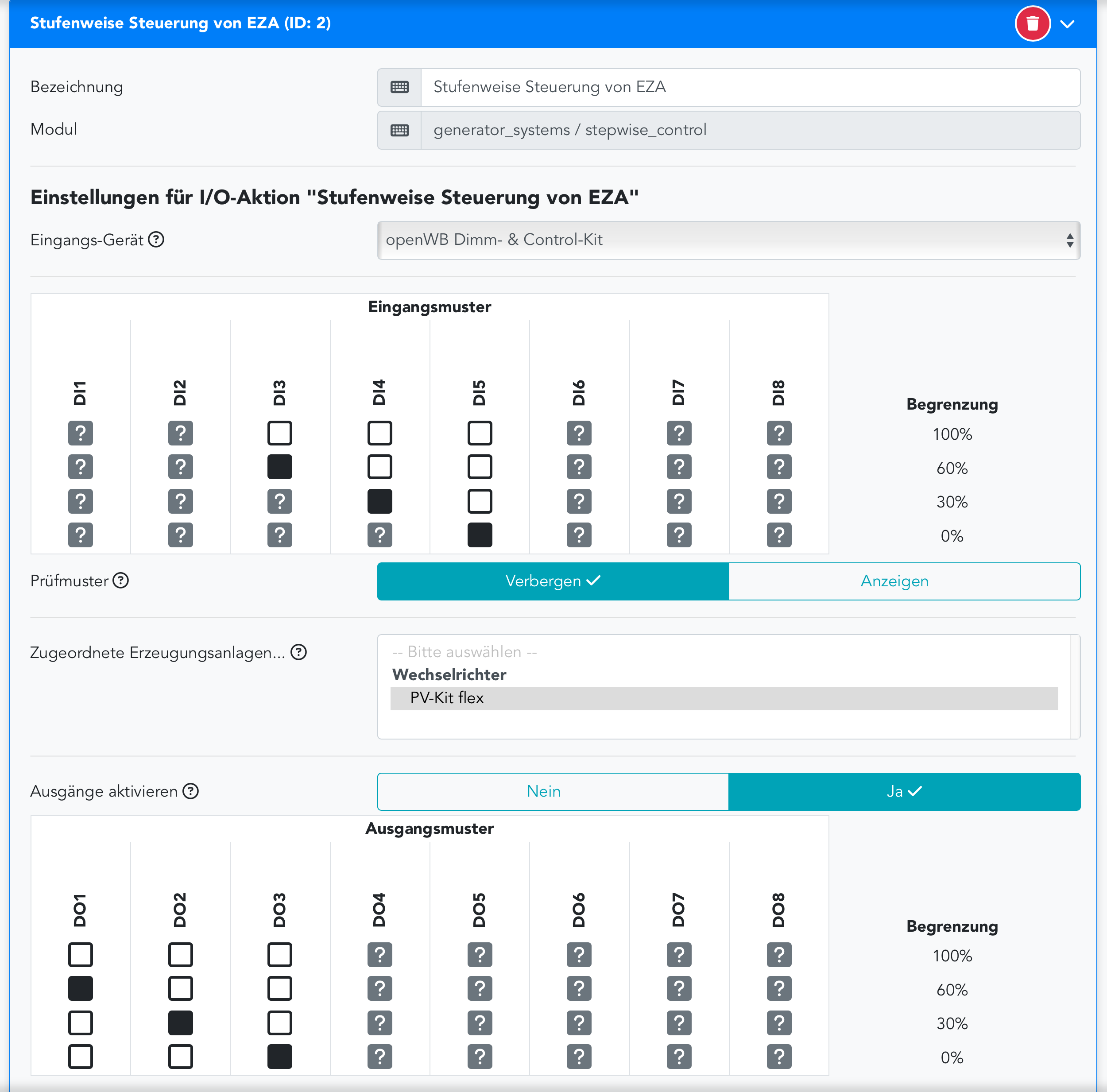The width and height of the screenshot is (1107, 1092).
Task: Collapse the panel with header chevron
Action: pos(1067,24)
